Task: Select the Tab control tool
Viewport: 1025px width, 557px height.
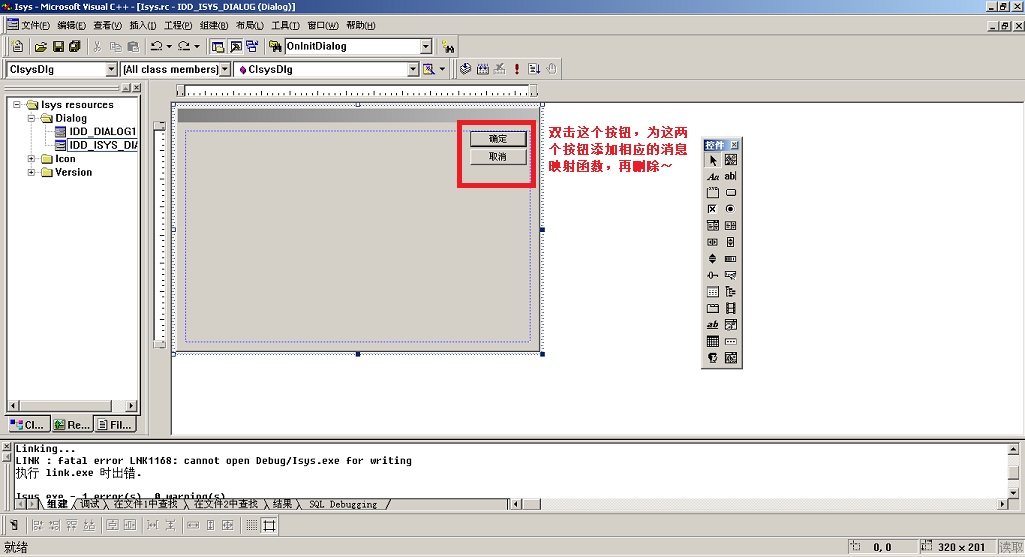Action: 713,309
